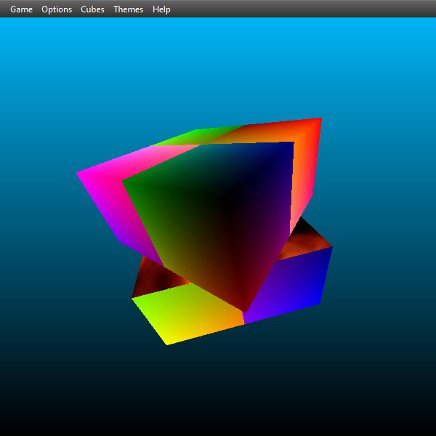
Task: Open the Cubes menu
Action: (x=92, y=9)
